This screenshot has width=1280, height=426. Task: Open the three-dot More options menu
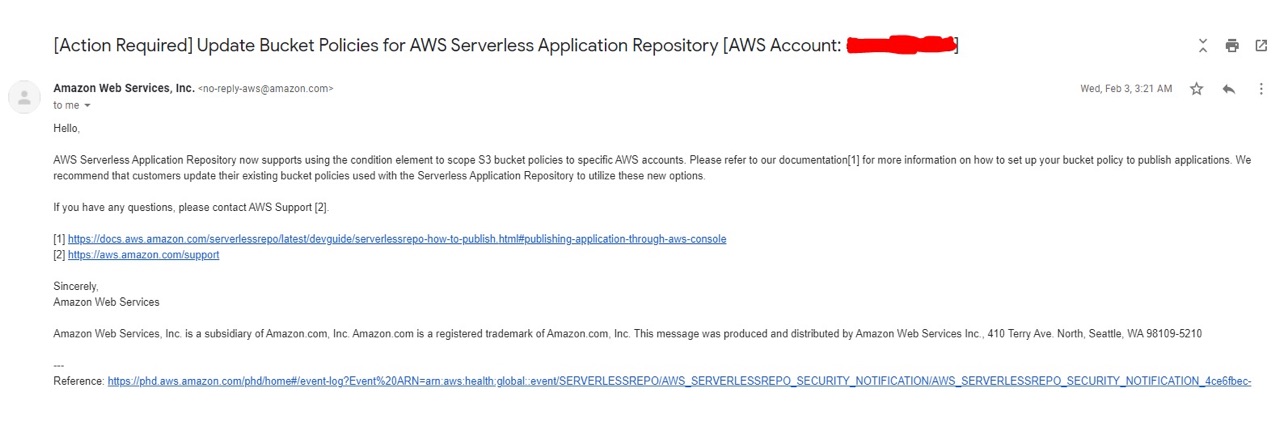pyautogui.click(x=1260, y=89)
